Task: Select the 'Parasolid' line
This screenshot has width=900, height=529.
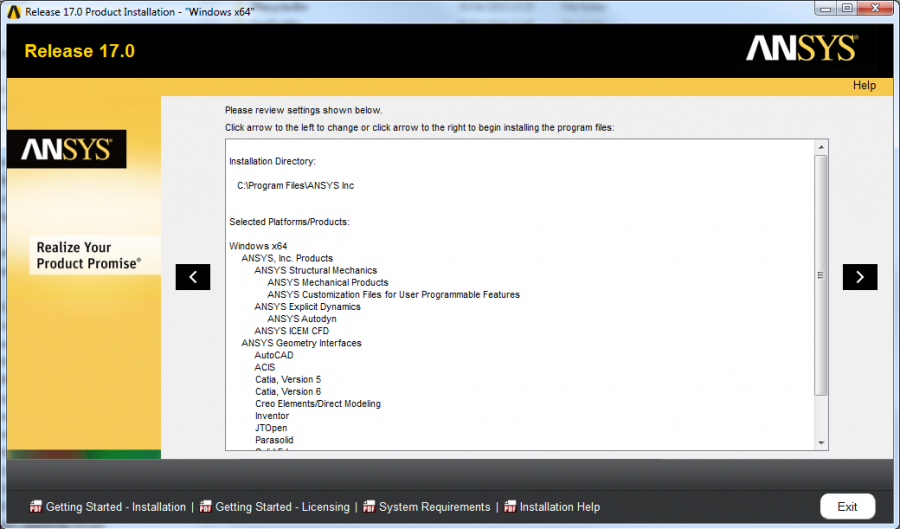Action: pos(274,440)
